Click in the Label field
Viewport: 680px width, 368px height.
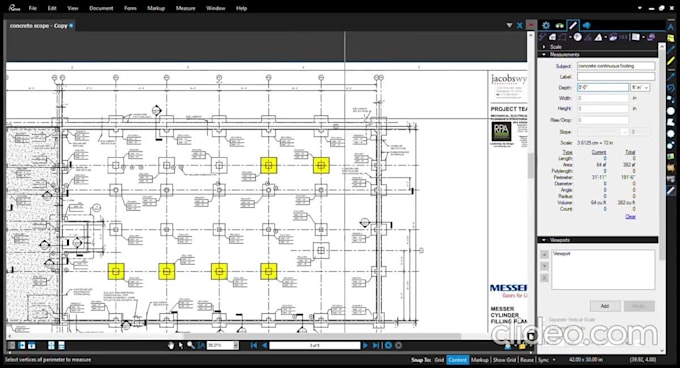tap(616, 77)
